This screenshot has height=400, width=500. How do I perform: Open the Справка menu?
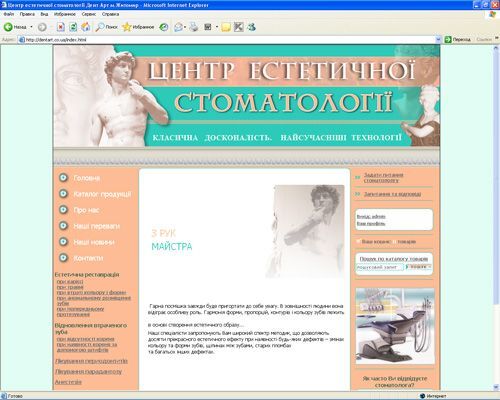click(x=110, y=14)
